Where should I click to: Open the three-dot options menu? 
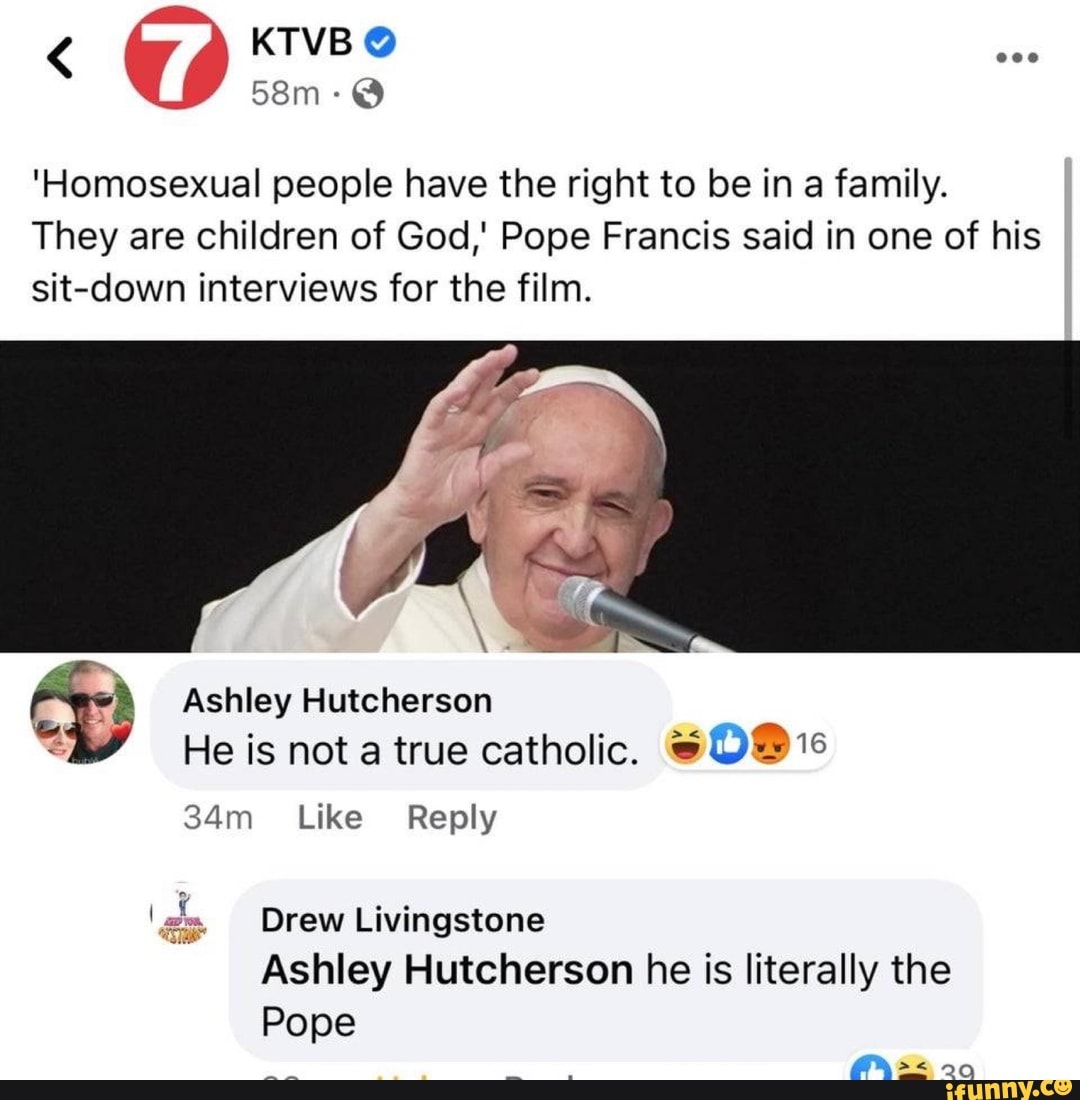click(x=1016, y=57)
